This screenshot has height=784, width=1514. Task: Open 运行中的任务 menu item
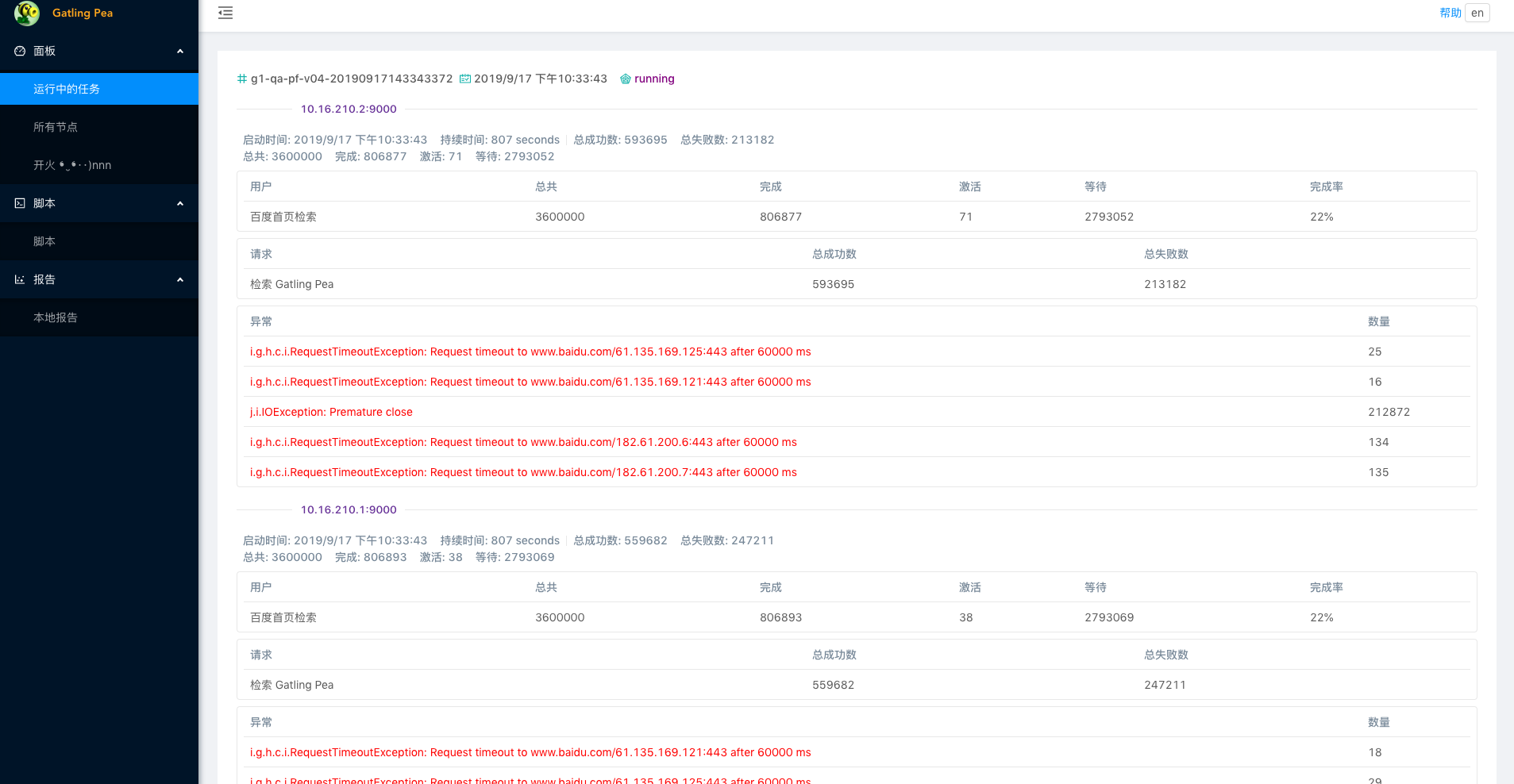pos(99,89)
